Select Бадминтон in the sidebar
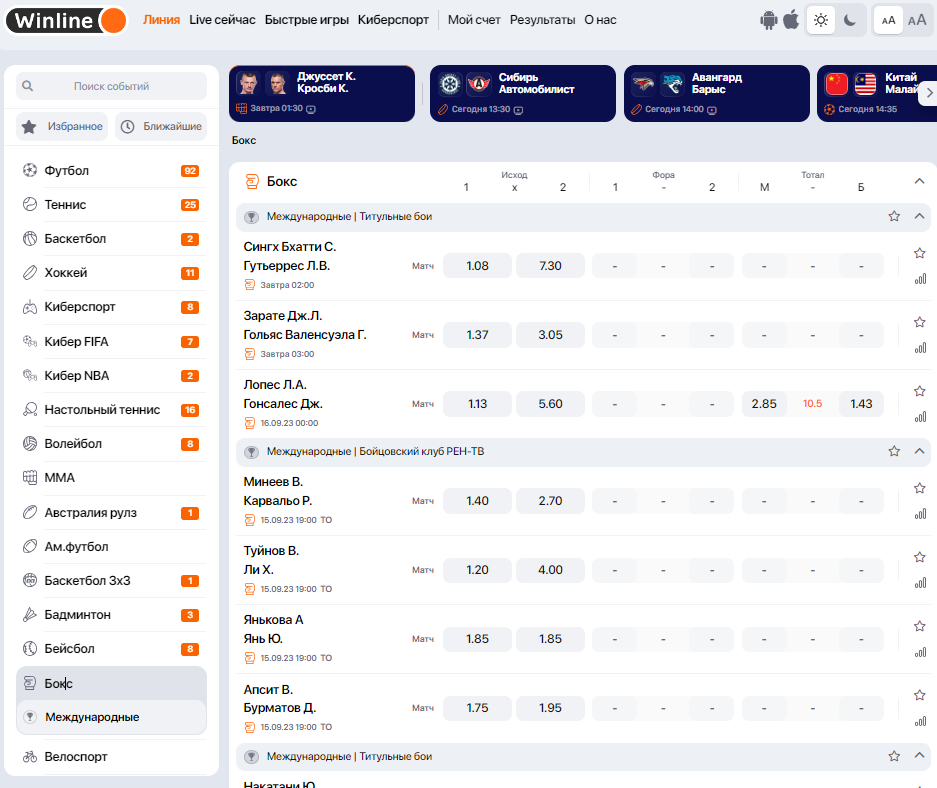Image resolution: width=937 pixels, height=788 pixels. tap(111, 615)
